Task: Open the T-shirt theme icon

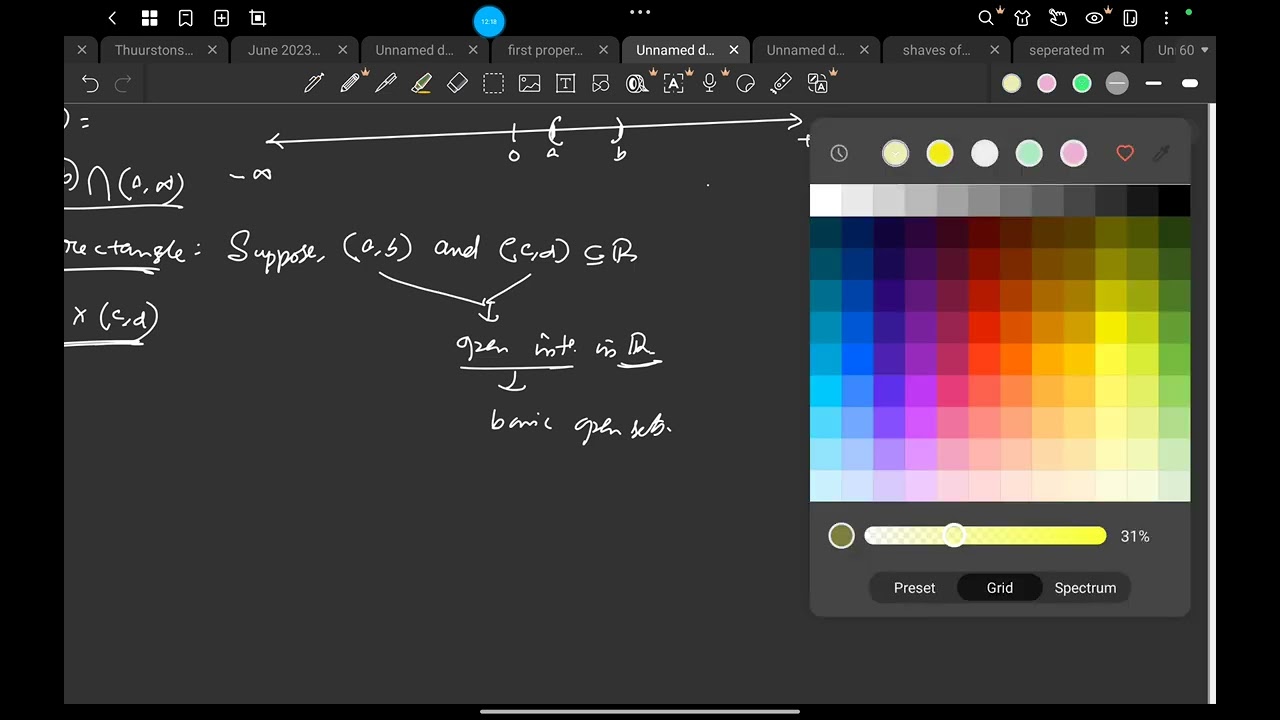Action: click(x=1022, y=18)
